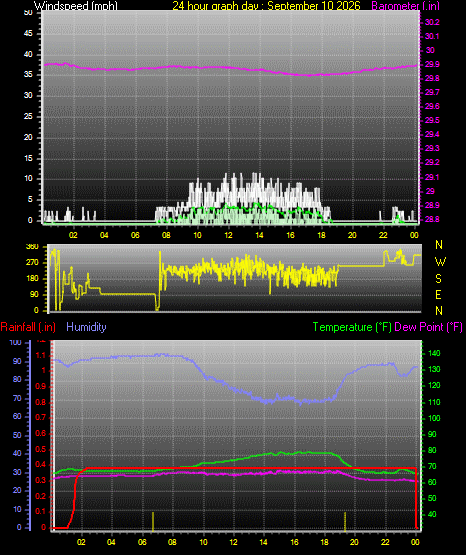Click the 30 value on barometer scale
This screenshot has width=466, height=555.
pyautogui.click(x=430, y=50)
